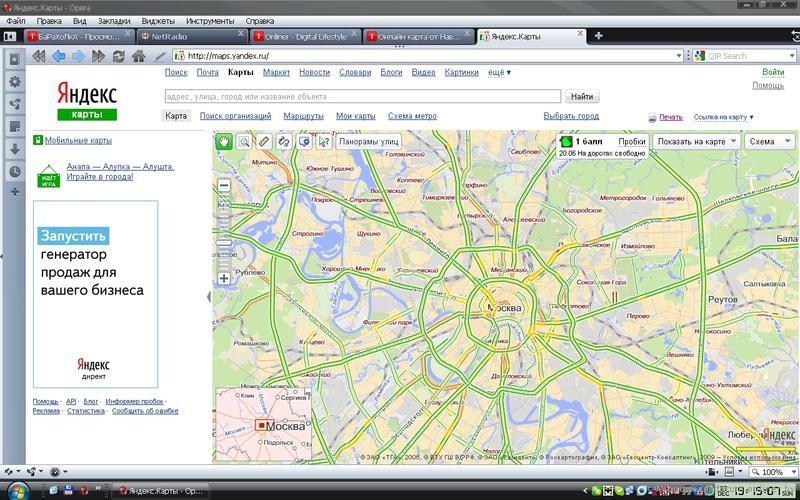Viewport: 800px width, 500px height.
Task: Toggle the Opera panel bar button left of tabs
Action: [10, 37]
